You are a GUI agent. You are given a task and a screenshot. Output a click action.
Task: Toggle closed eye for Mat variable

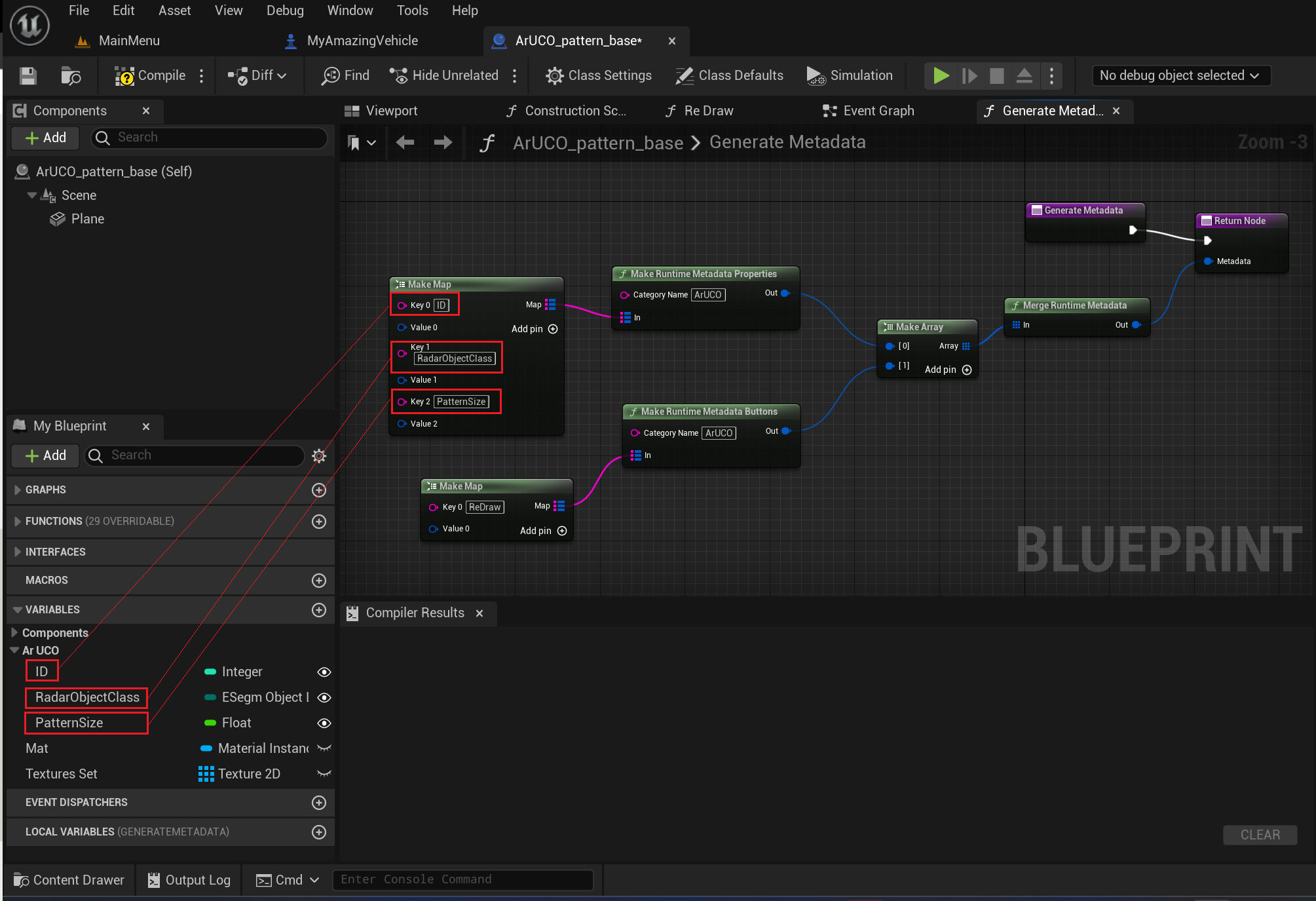[324, 748]
